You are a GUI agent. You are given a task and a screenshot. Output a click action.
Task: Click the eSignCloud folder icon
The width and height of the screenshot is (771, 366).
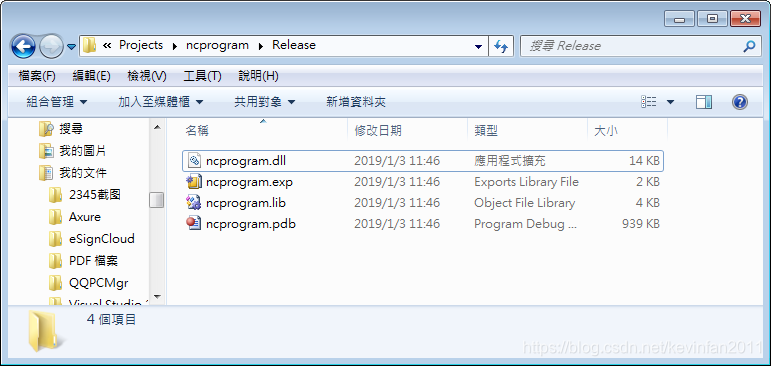(56, 239)
